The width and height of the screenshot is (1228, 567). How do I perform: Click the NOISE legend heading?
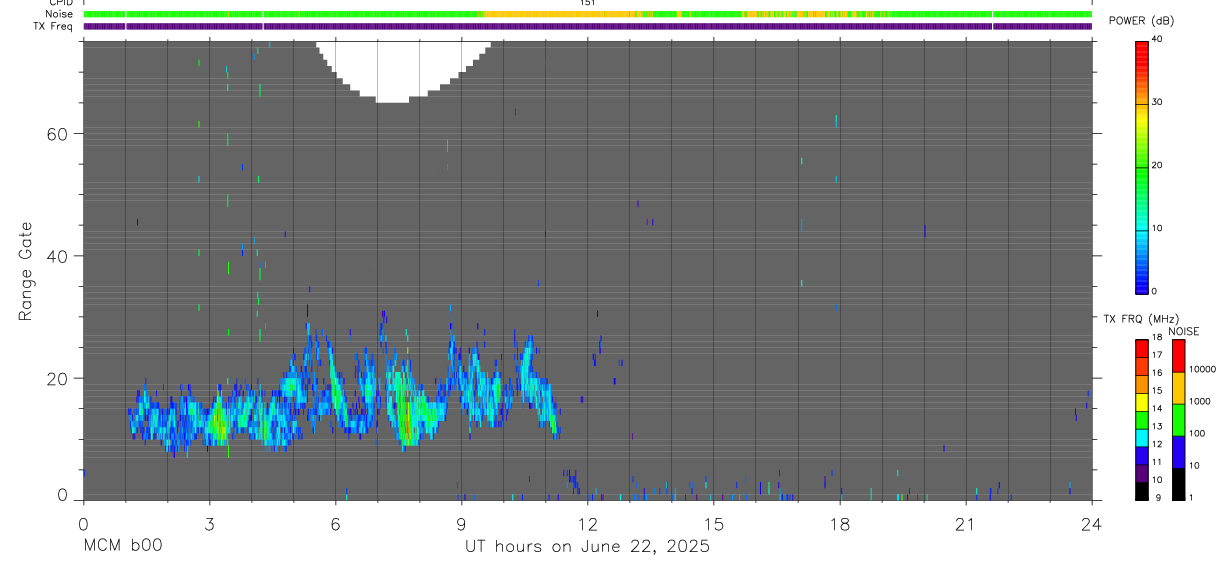[x=1184, y=331]
